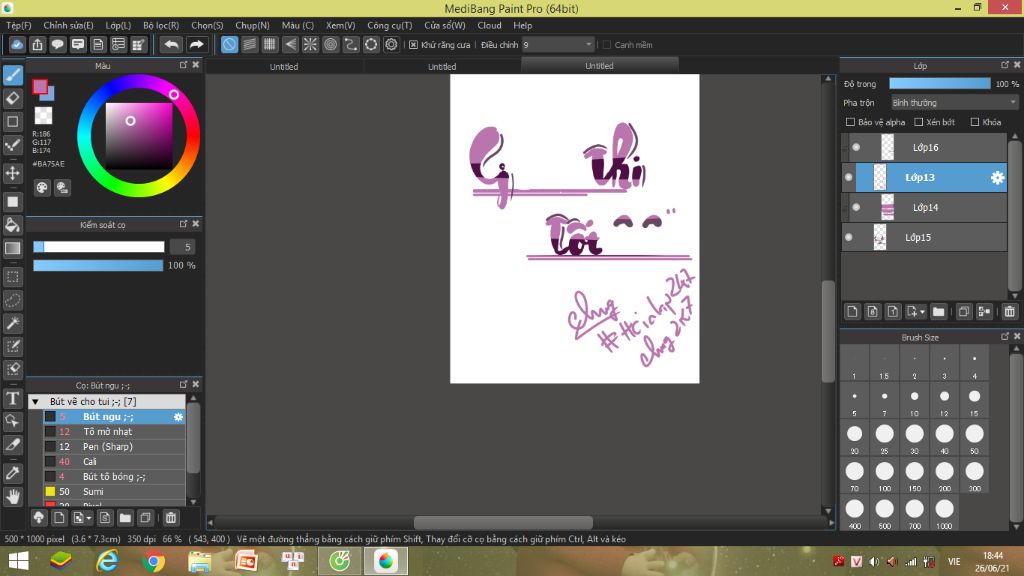Duplicate the layer in Lớp panel
This screenshot has height=576, width=1024.
[963, 312]
